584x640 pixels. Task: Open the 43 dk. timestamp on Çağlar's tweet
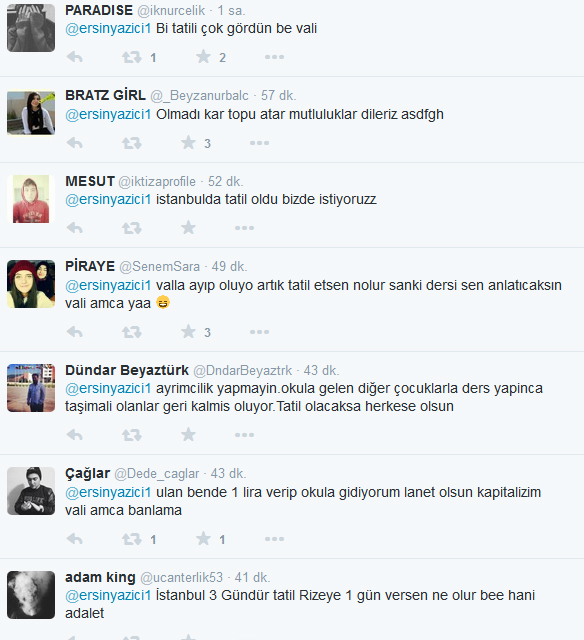point(228,473)
